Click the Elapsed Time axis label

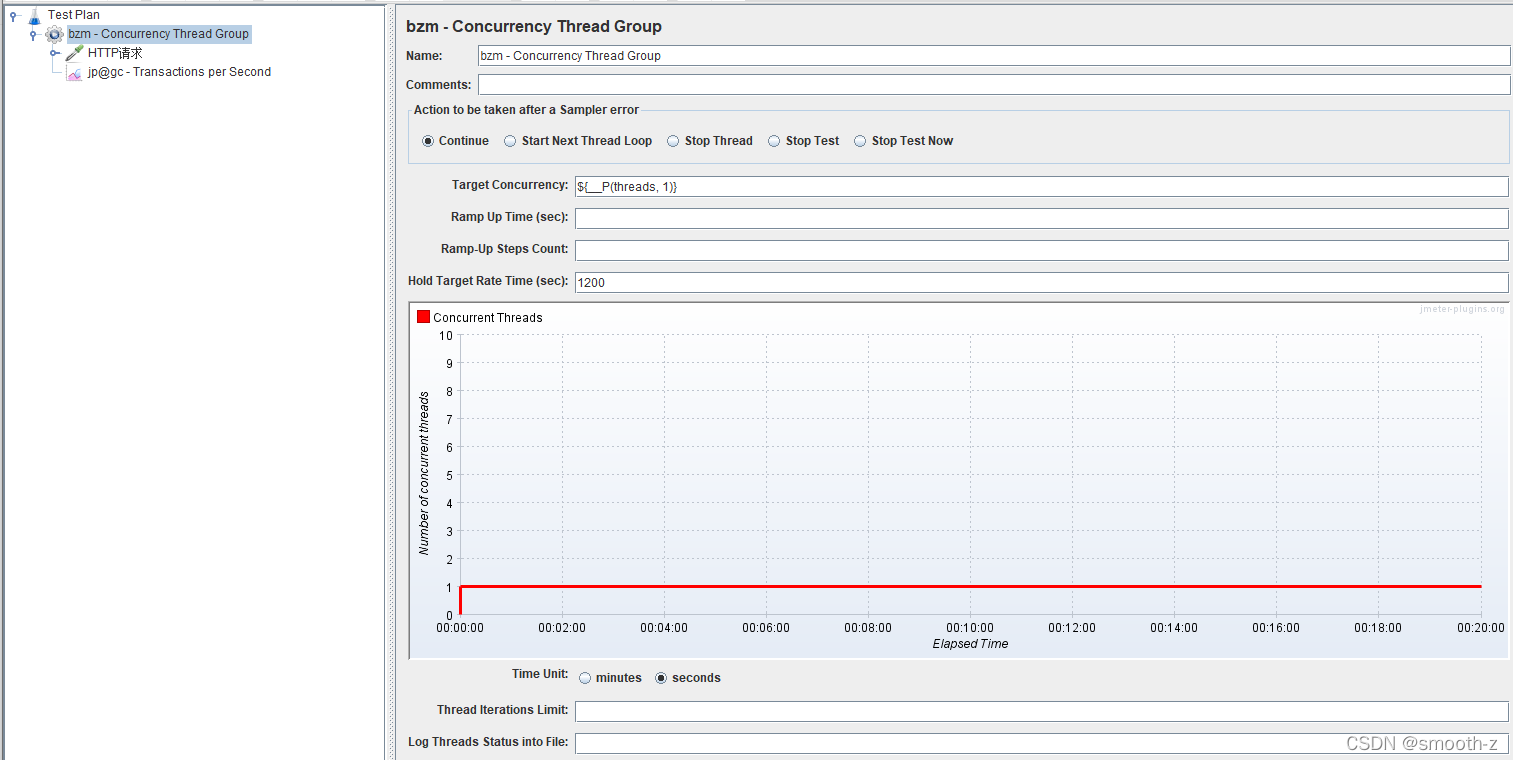[970, 644]
